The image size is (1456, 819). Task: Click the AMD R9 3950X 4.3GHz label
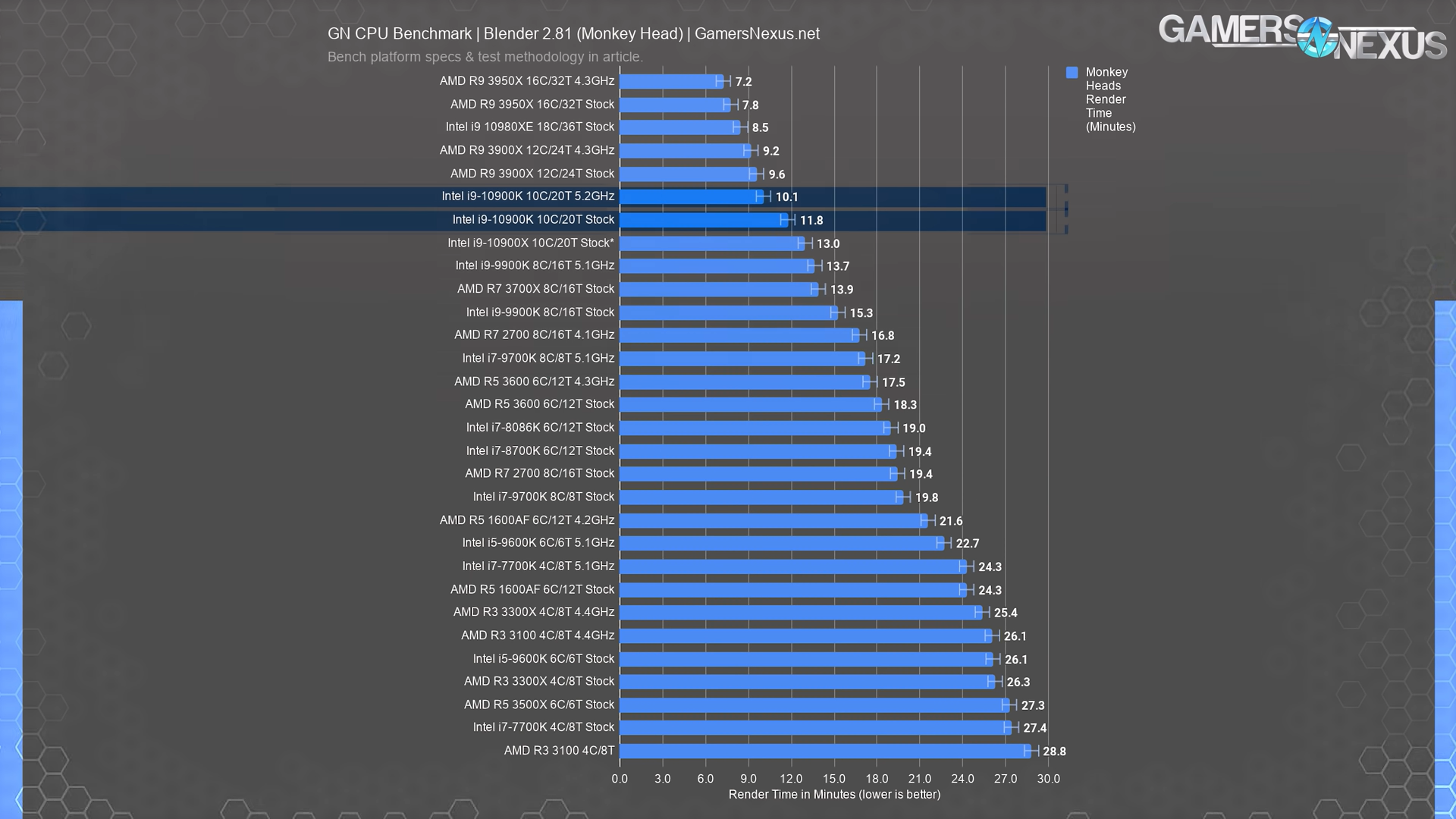526,81
